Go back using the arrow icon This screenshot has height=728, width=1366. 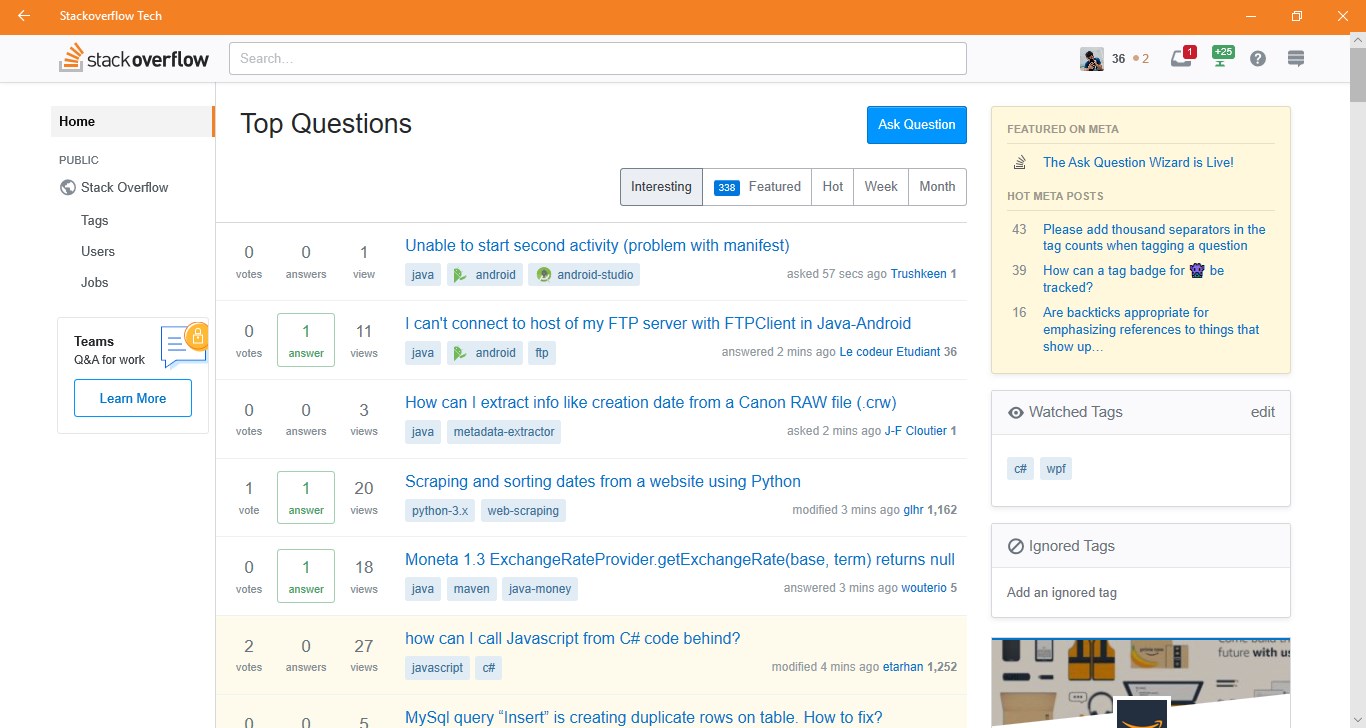click(24, 16)
